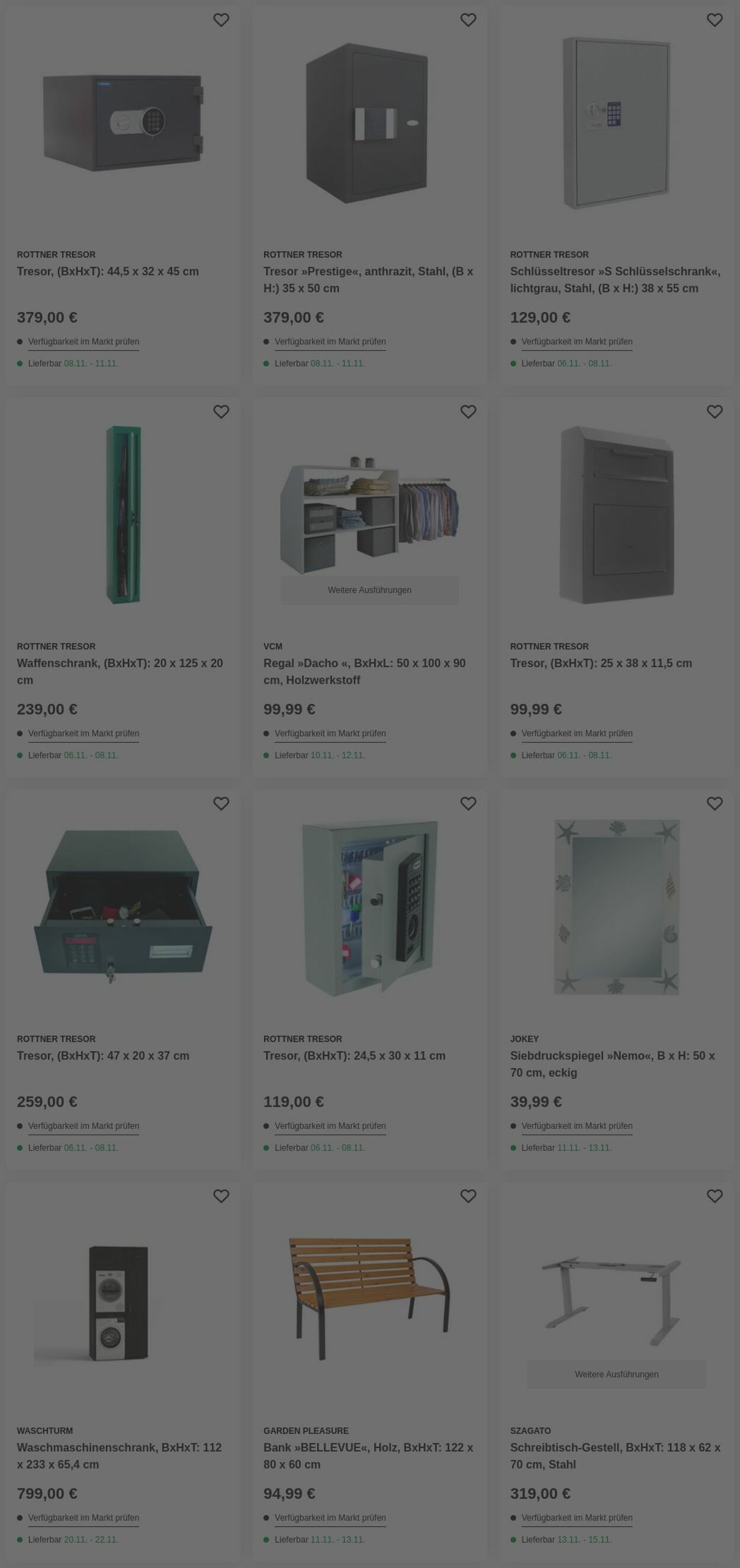
Task: Show Weitere Ausführungen for Regal Dacho
Action: tap(369, 590)
